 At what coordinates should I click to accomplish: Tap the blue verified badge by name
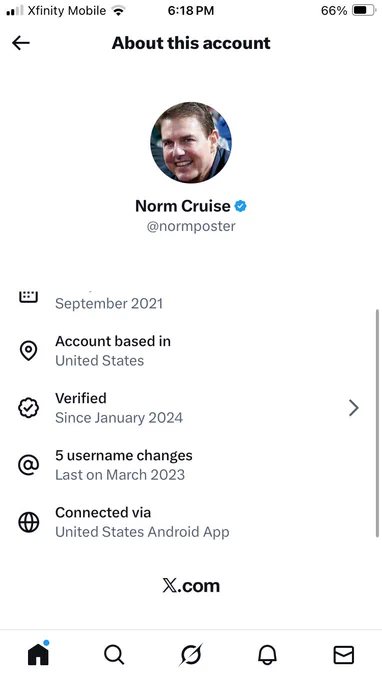tap(241, 206)
